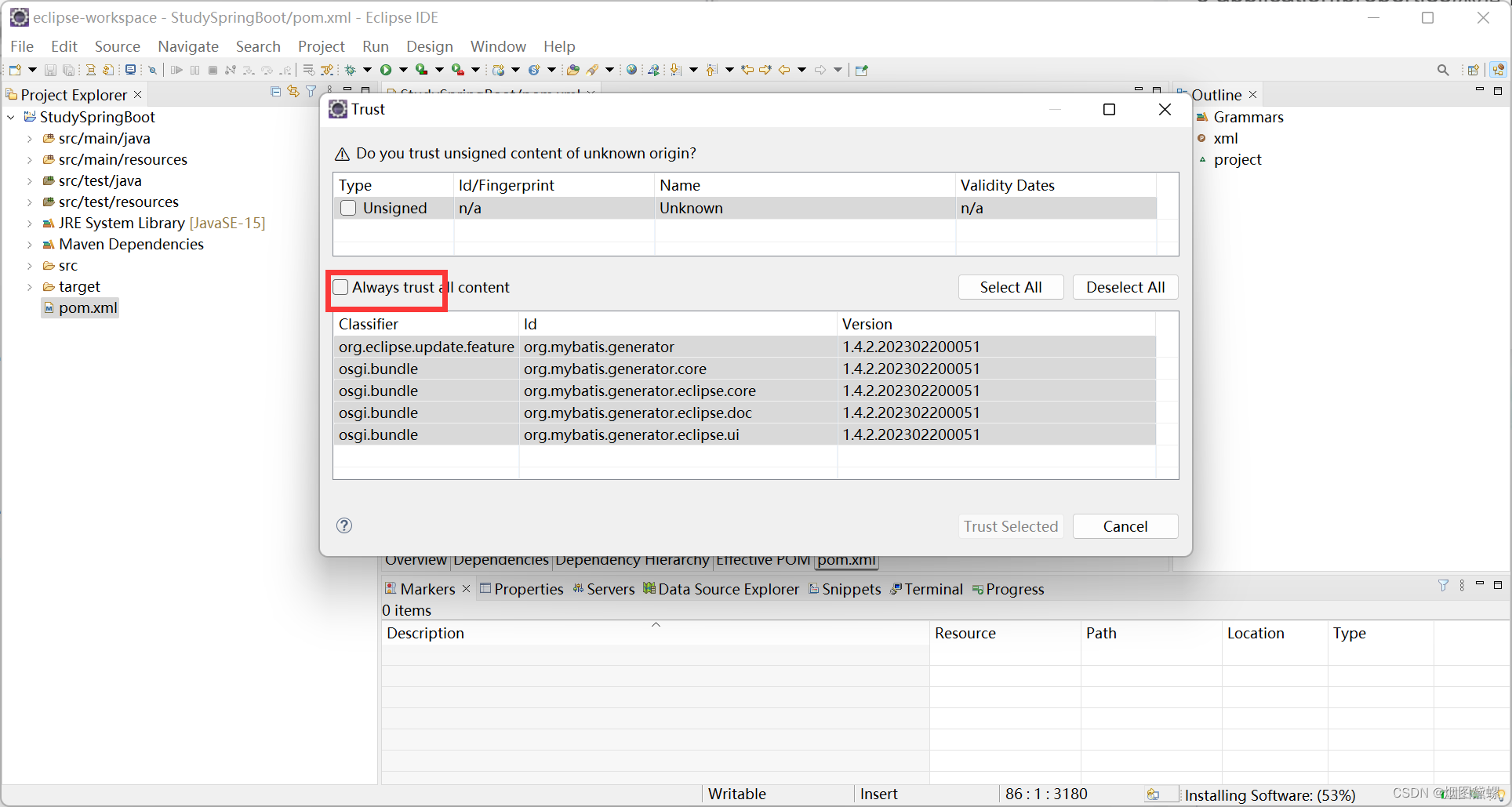1512x807 pixels.
Task: Click Cancel in the Trust dialog
Action: point(1125,526)
